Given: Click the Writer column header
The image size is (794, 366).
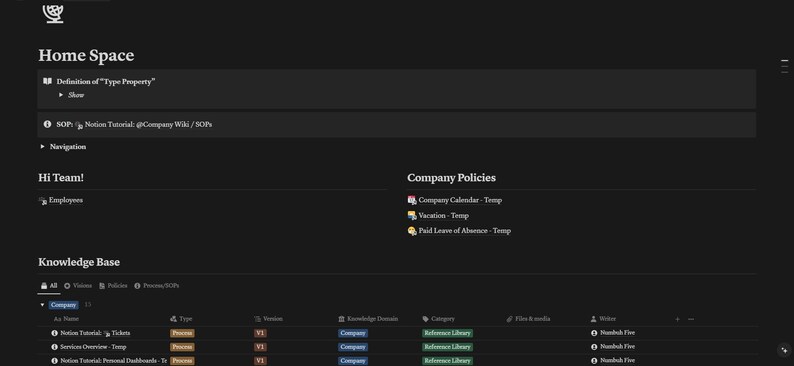Looking at the screenshot, I should (x=603, y=319).
